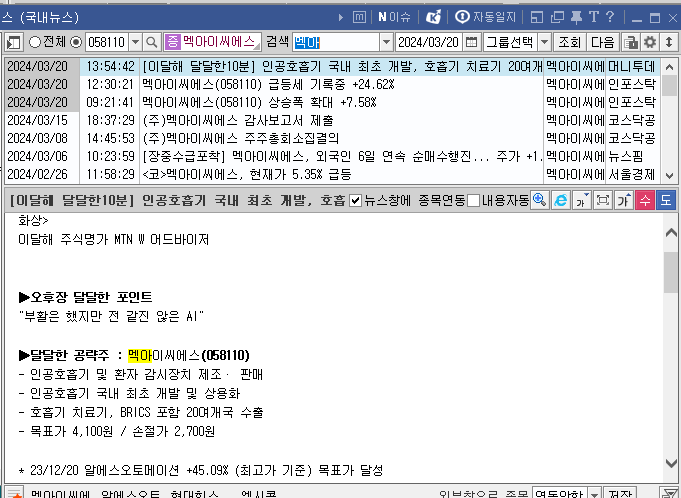Select the 장중수급포착 외국인 6일 연속 news row

pyautogui.click(x=332, y=156)
